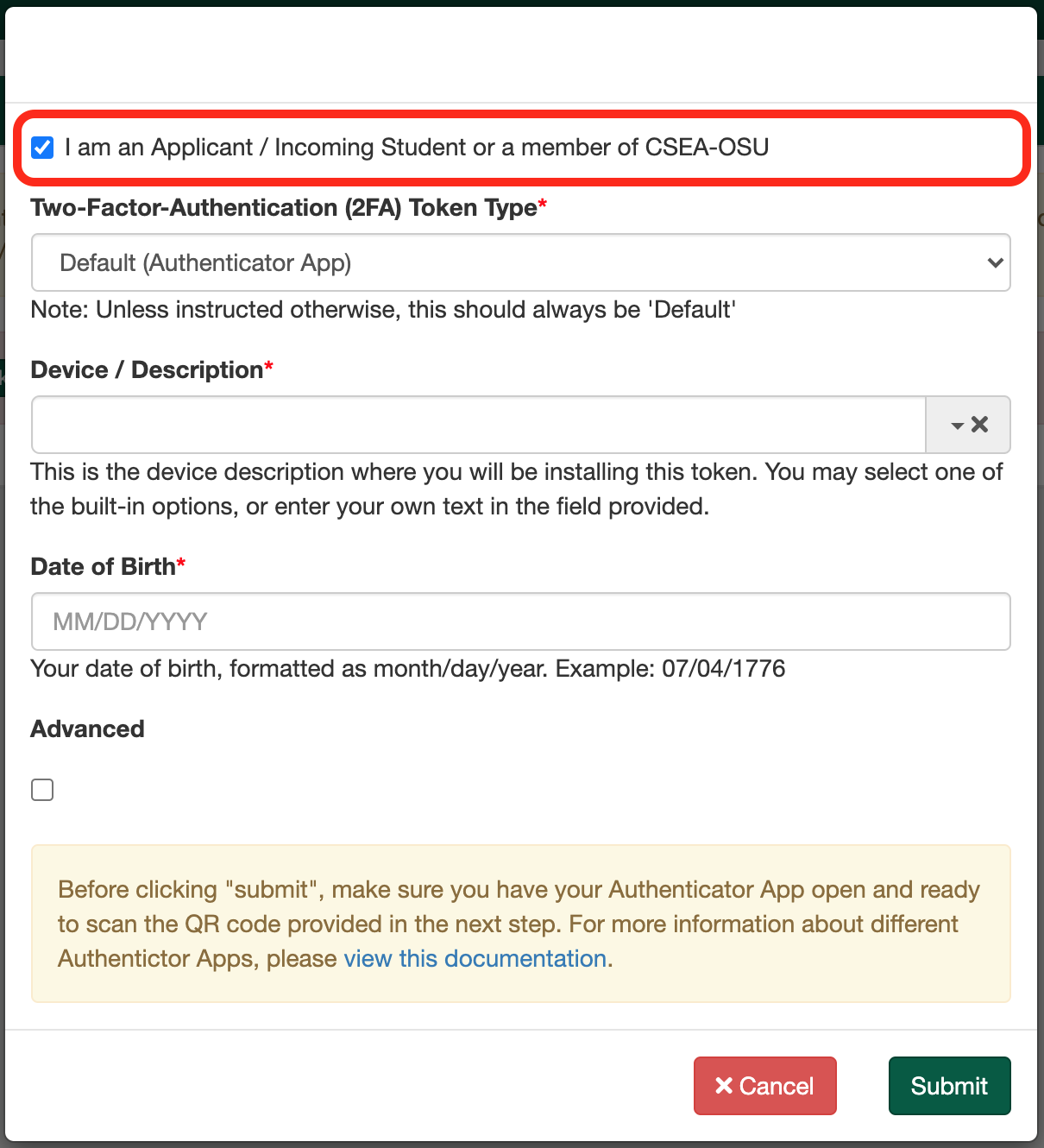Click the chevron arrow on Token Type select
The width and height of the screenshot is (1044, 1148).
[995, 262]
